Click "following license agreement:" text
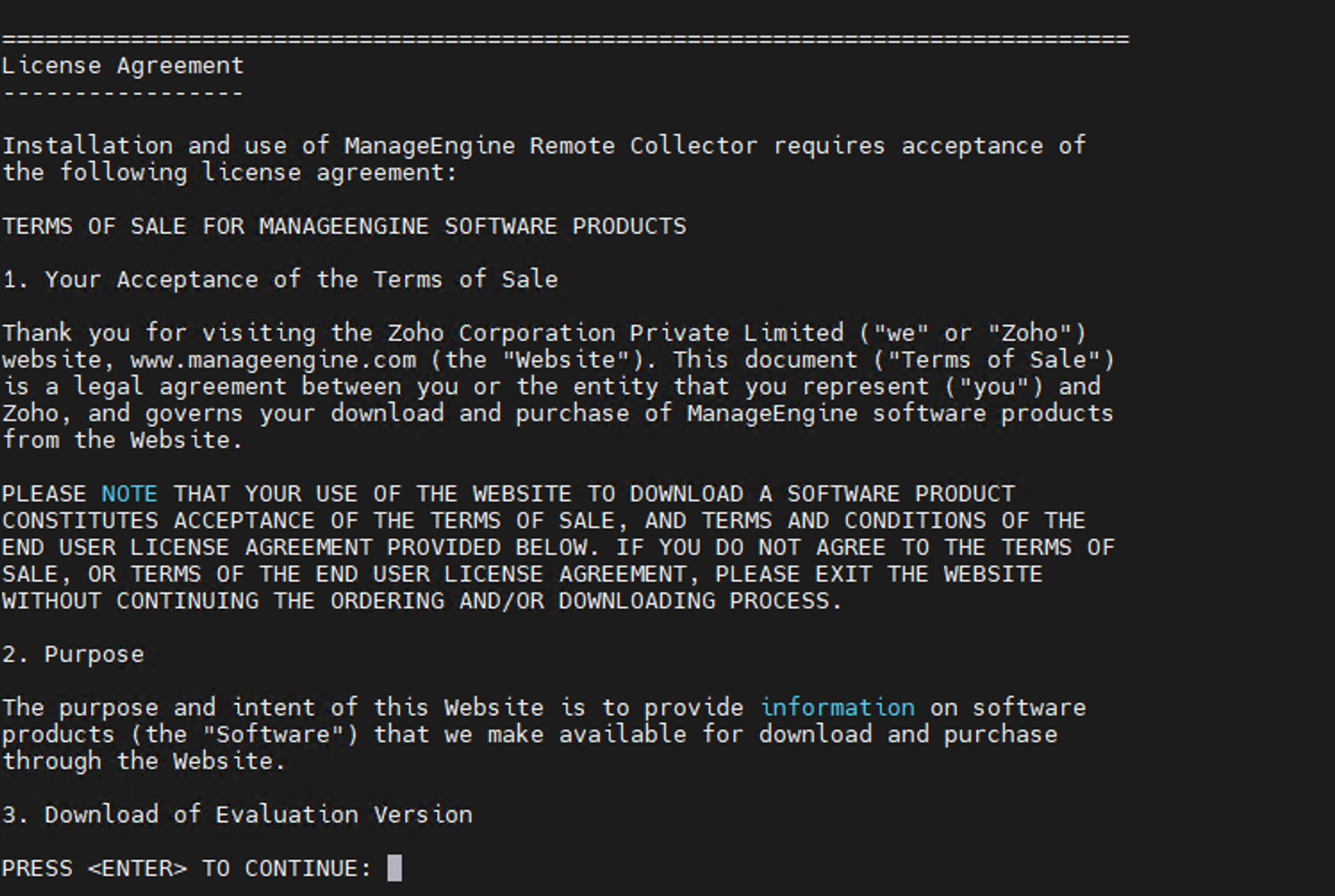 (x=259, y=172)
